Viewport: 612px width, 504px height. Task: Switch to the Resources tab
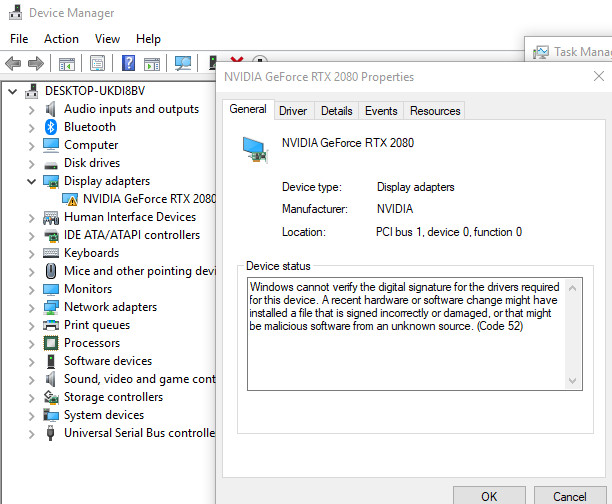point(435,111)
